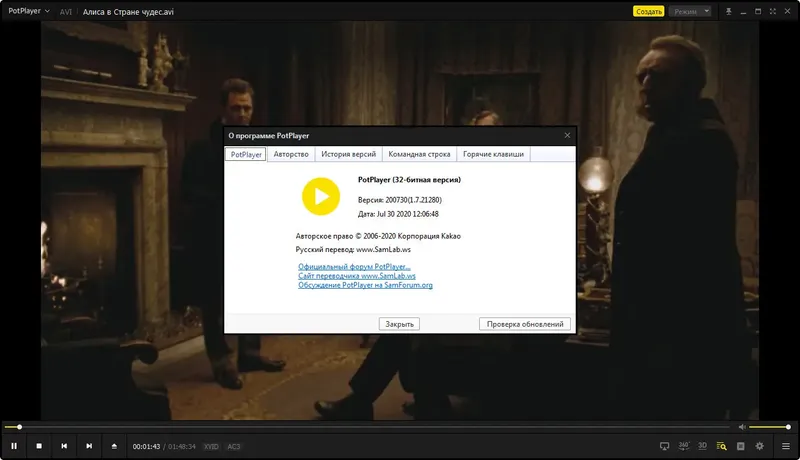
Task: Click the yellow PotPlayer logo in dialog
Action: point(321,196)
